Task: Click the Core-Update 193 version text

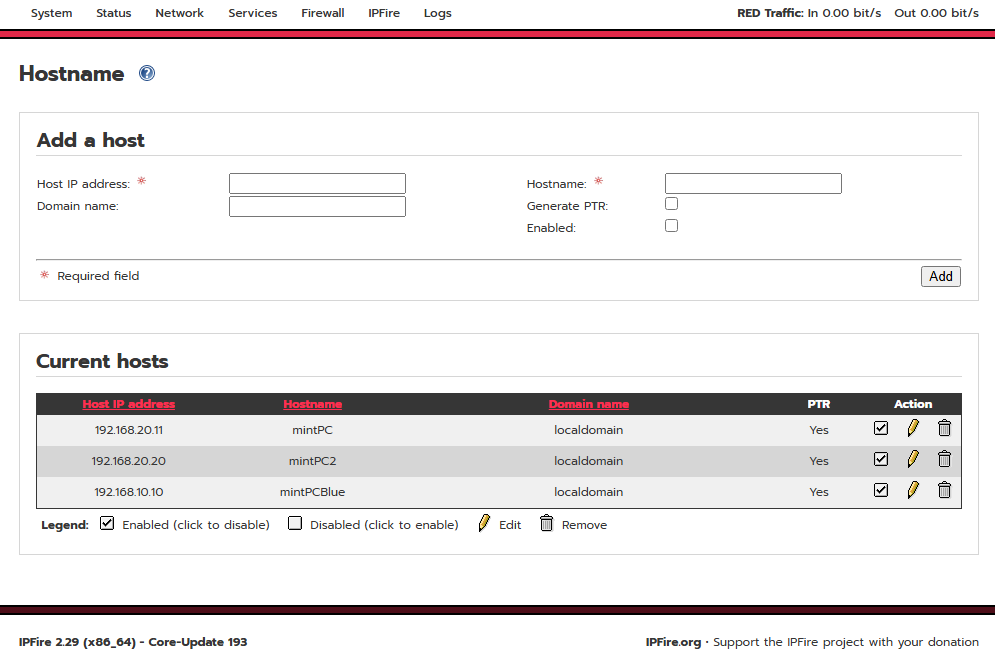Action: pos(198,642)
